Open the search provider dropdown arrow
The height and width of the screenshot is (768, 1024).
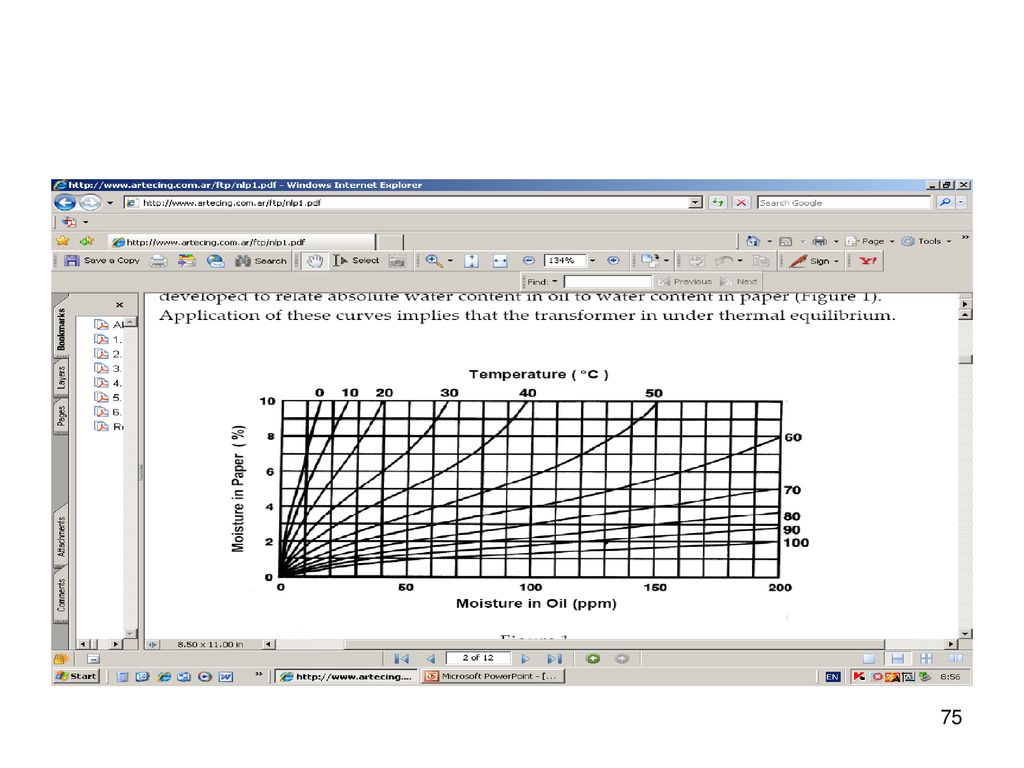pos(961,202)
